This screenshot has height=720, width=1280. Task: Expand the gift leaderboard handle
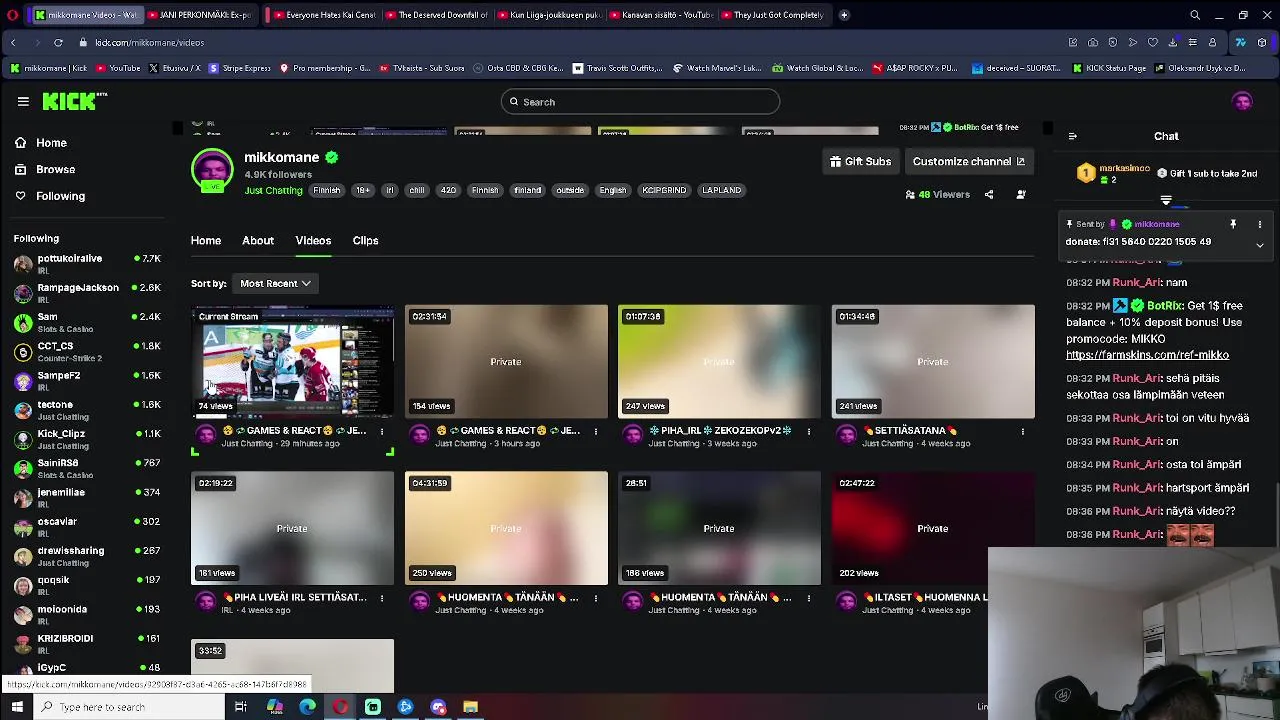click(1166, 200)
